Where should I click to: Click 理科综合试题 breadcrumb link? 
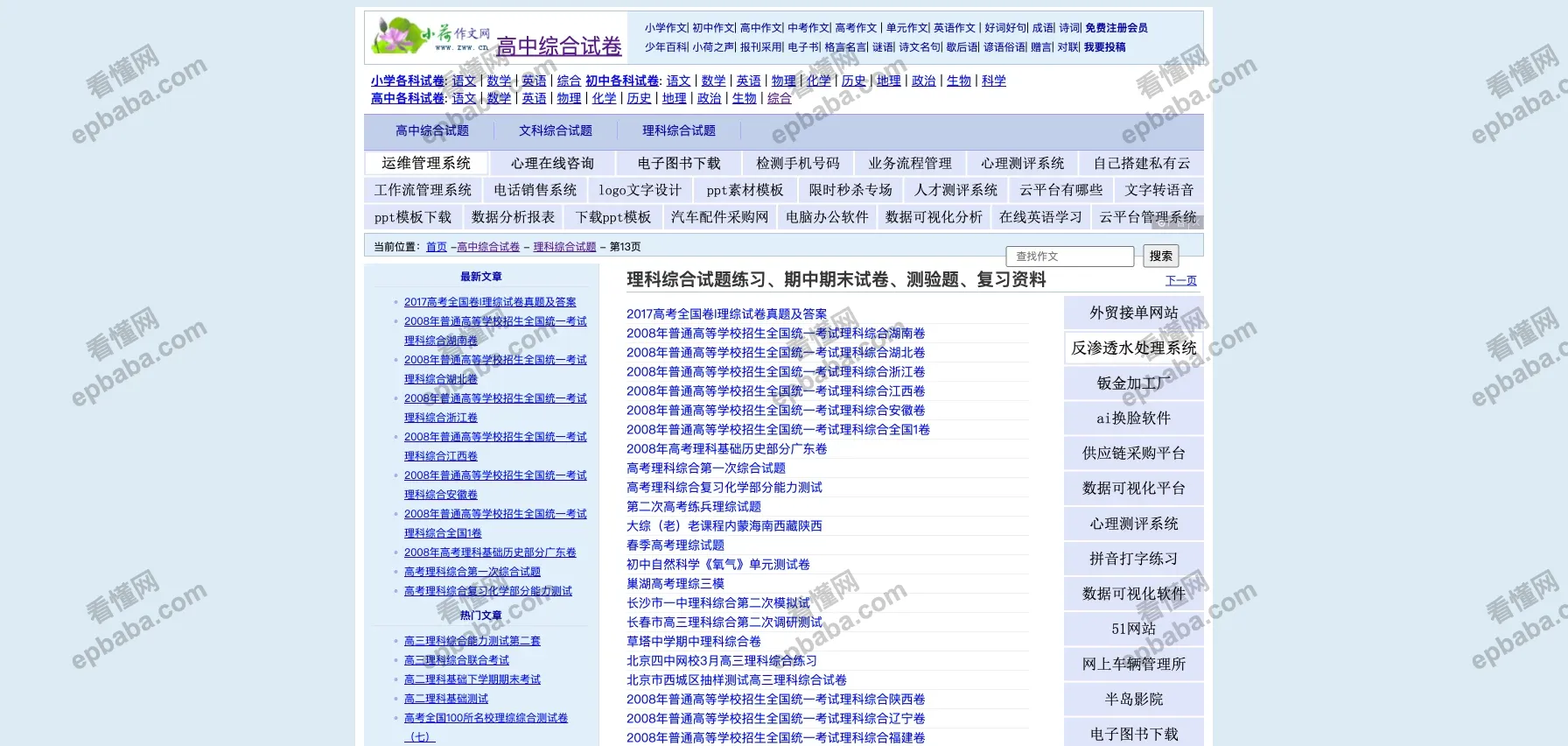[564, 247]
